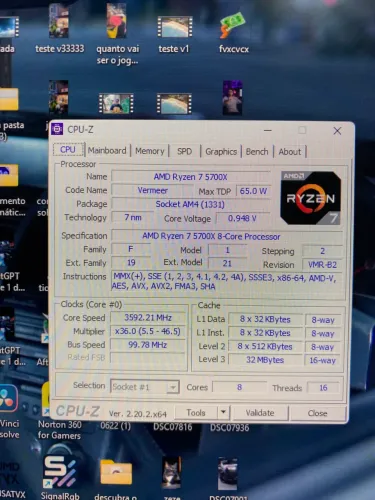Select the 'fvxcvcx' money icon on desktop
Viewport: 375px width, 500px height.
point(233,33)
